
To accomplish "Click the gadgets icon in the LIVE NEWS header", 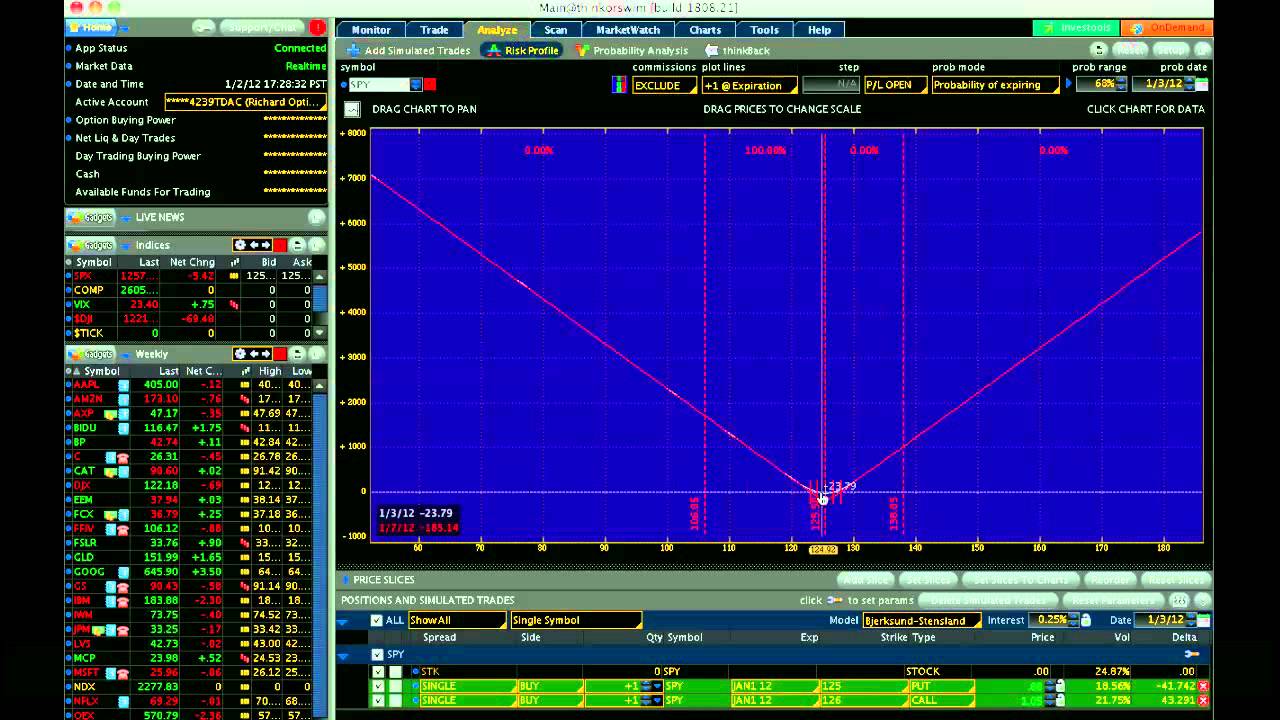I will (91, 217).
